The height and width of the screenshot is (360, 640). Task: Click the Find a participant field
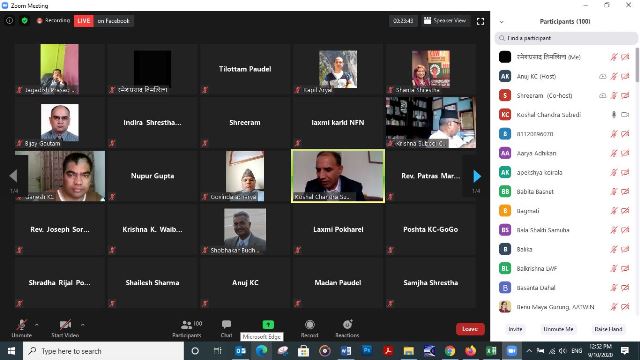click(566, 38)
